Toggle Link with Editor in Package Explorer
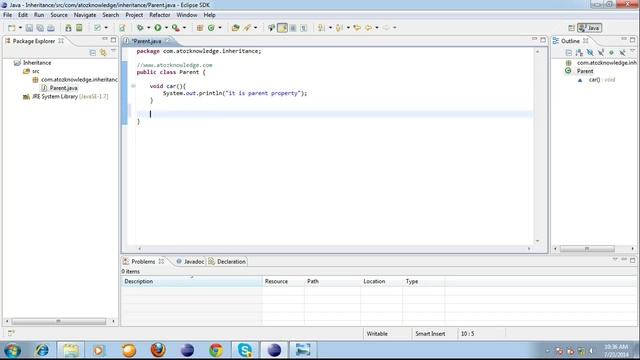Viewport: 640px width, 360px height. pos(103,53)
